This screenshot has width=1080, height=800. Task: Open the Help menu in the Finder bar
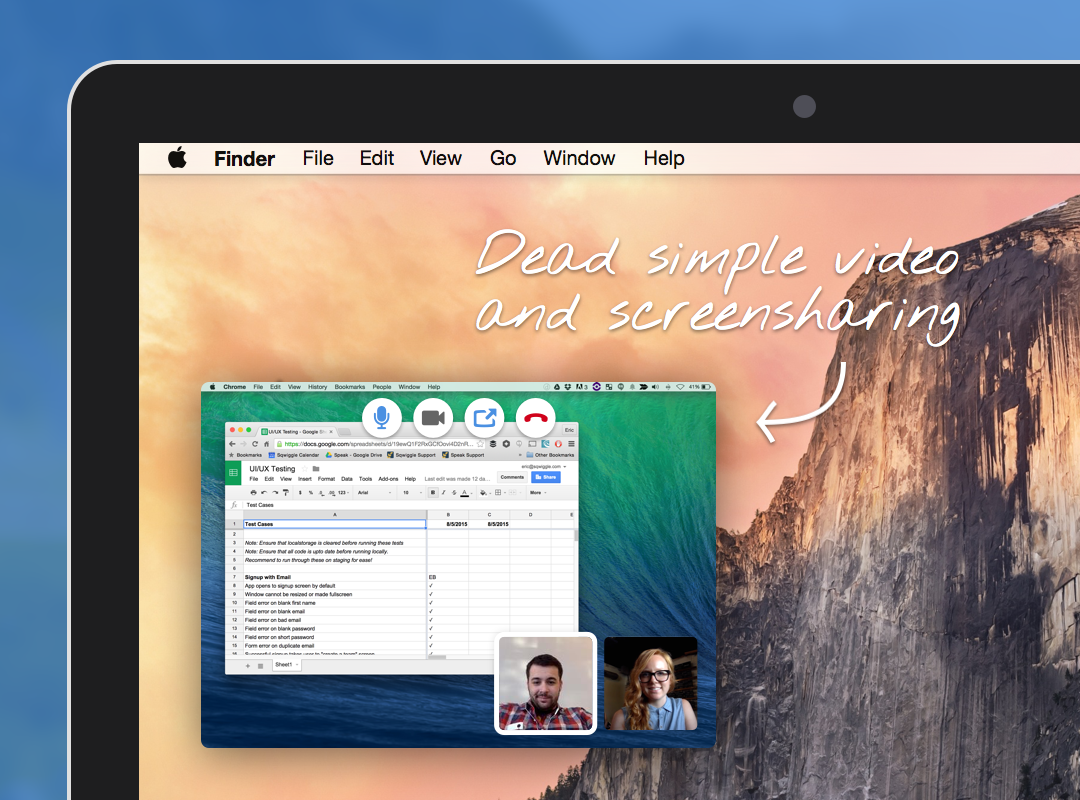[x=664, y=158]
